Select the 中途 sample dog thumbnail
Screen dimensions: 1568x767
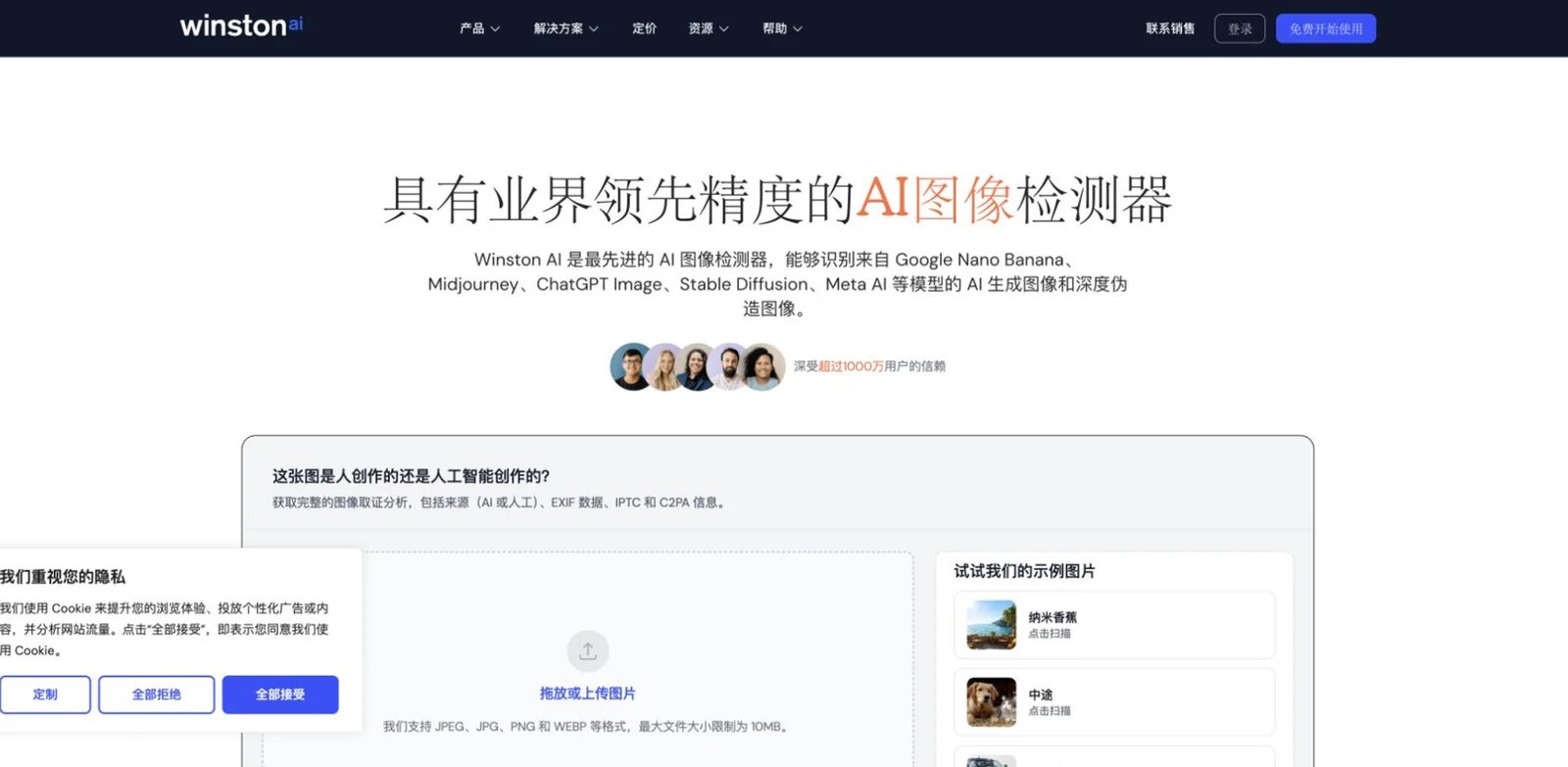coord(992,702)
